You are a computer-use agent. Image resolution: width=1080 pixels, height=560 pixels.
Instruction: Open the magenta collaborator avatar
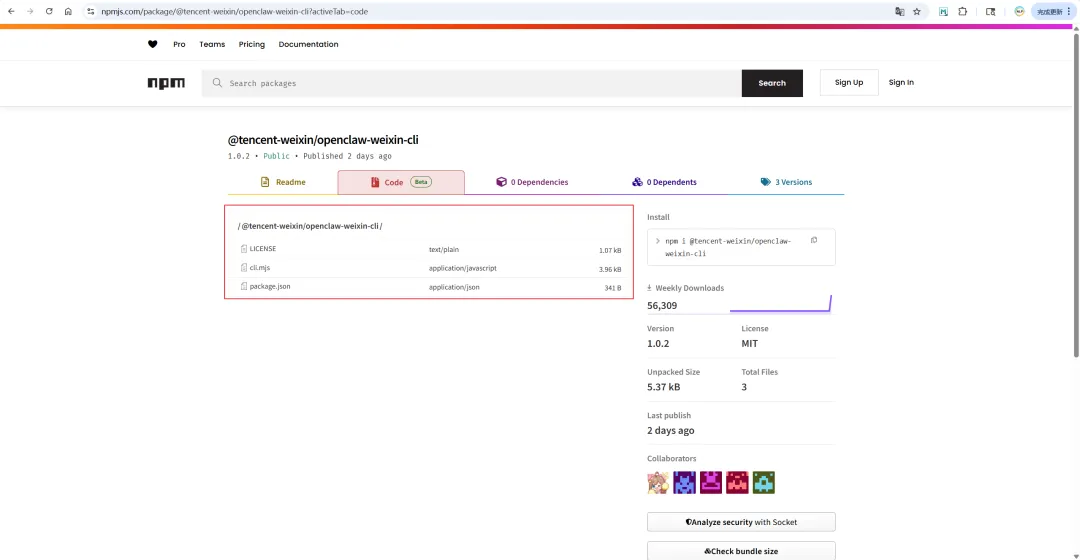[711, 482]
